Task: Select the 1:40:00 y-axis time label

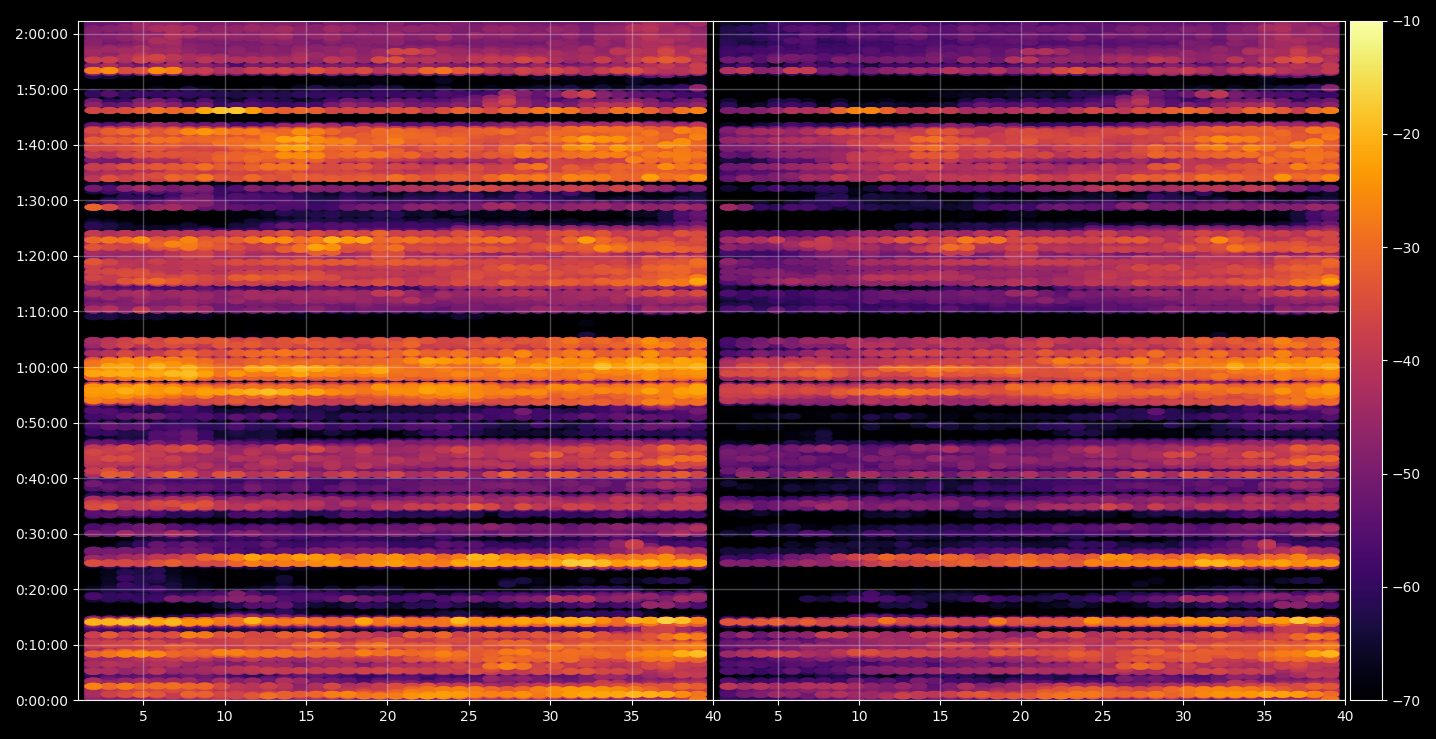Action: click(x=42, y=145)
